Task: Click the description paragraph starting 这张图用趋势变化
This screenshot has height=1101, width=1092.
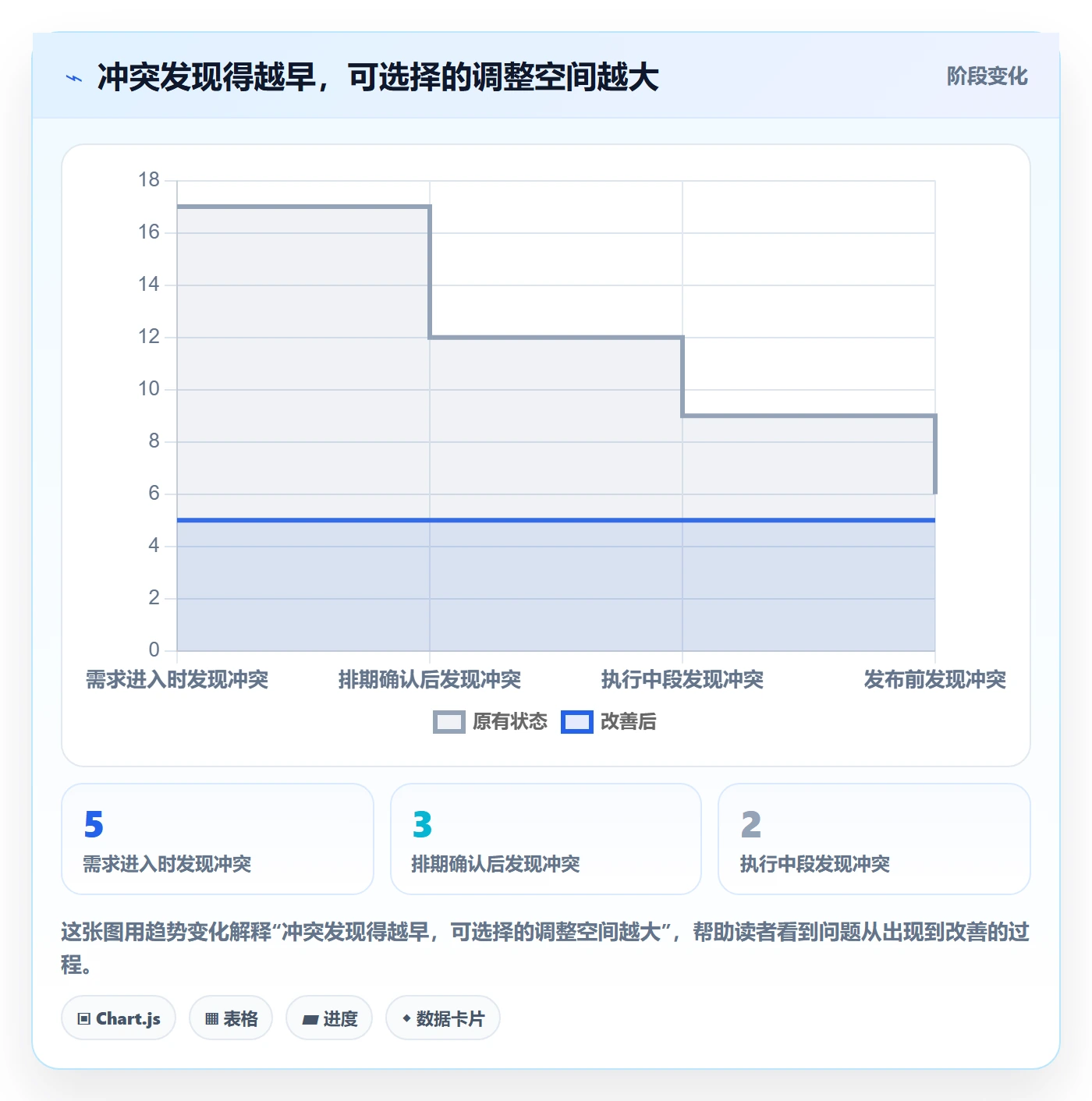Action: click(545, 948)
